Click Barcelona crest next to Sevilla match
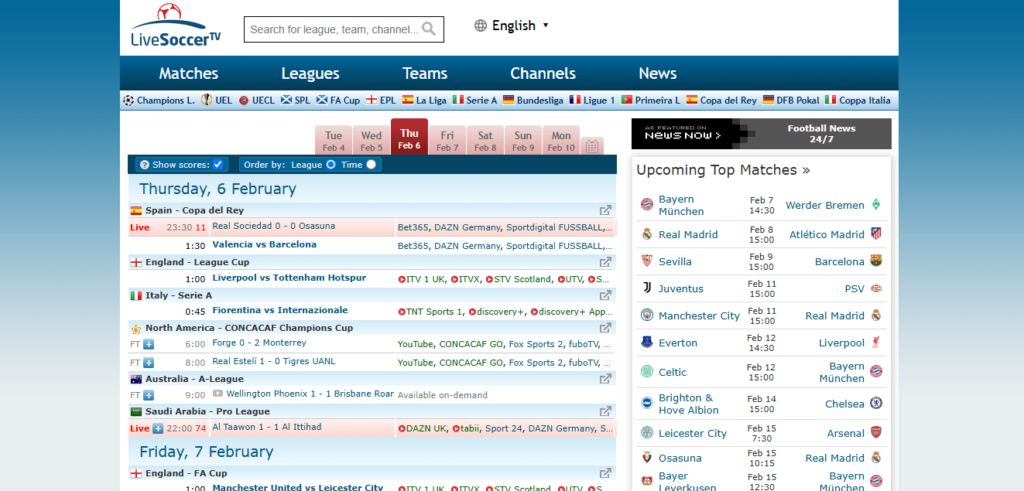This screenshot has width=1024, height=491. [x=876, y=261]
